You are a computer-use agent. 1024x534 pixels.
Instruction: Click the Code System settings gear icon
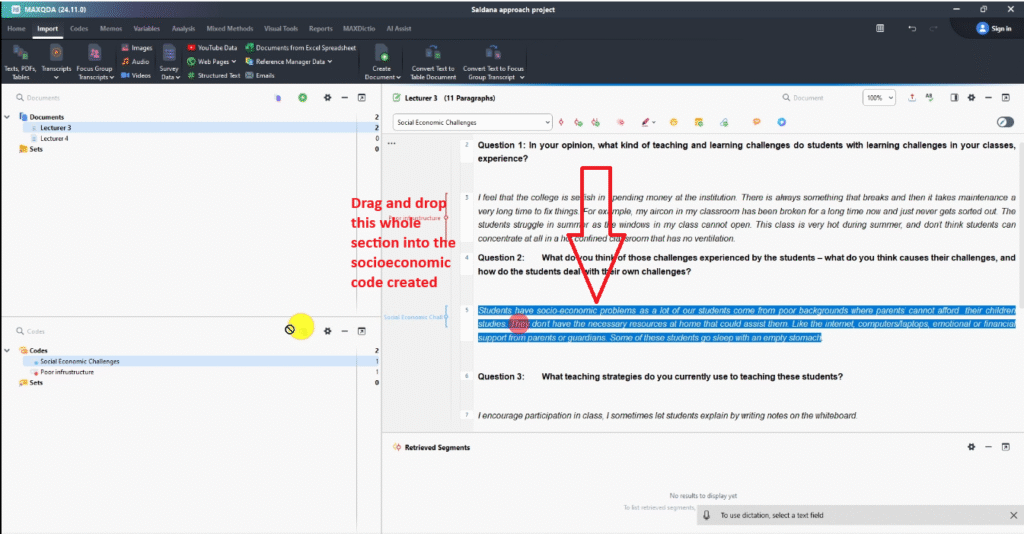click(x=327, y=330)
